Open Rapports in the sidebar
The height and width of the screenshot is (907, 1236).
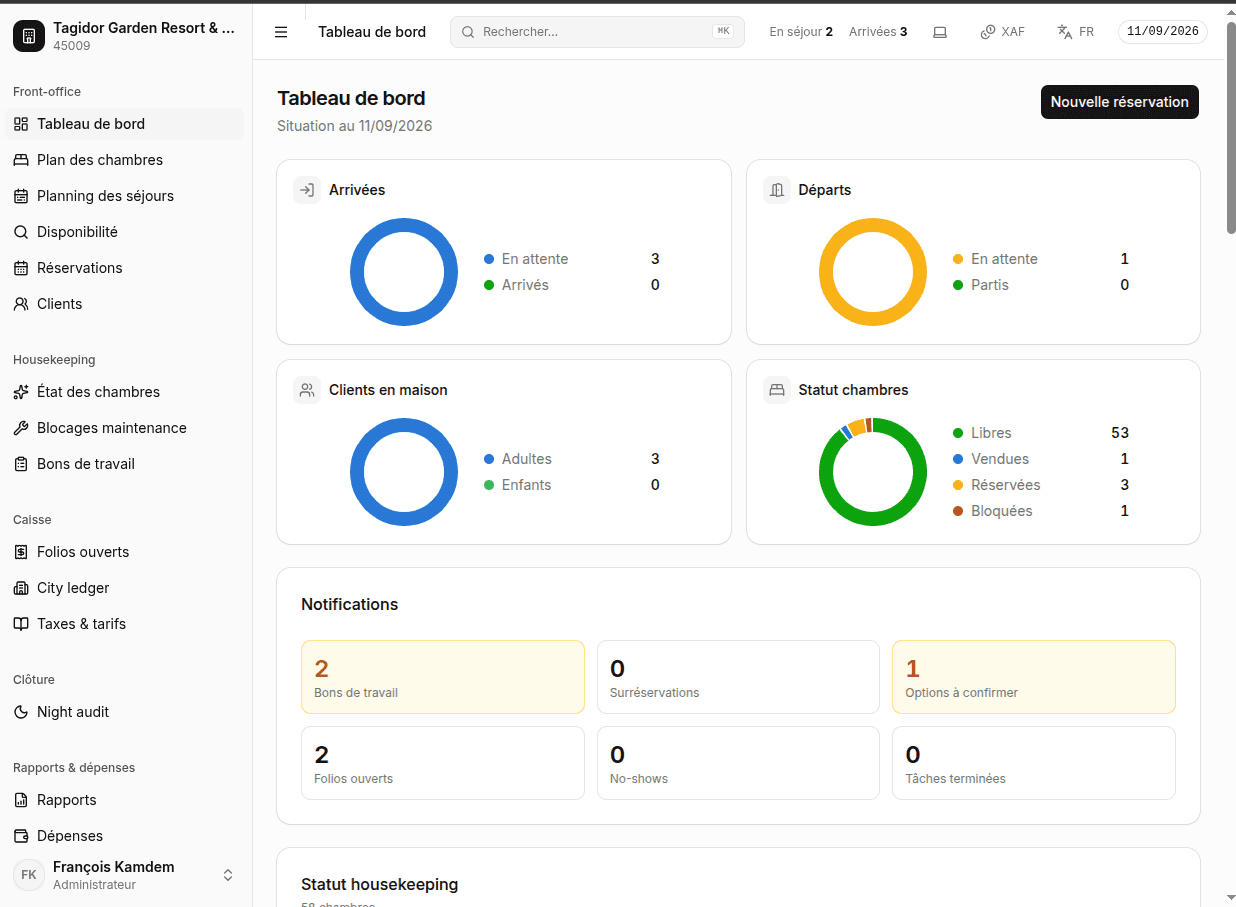(x=125, y=800)
